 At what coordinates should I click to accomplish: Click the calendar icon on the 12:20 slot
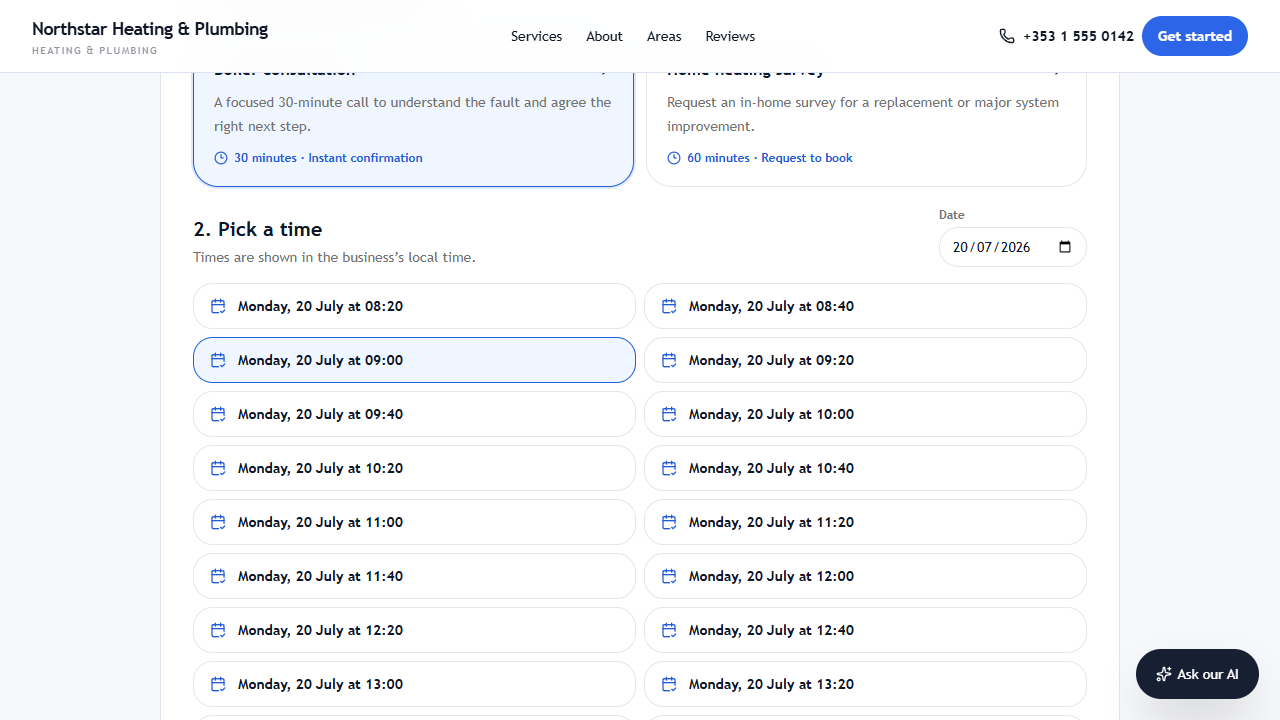click(x=218, y=630)
